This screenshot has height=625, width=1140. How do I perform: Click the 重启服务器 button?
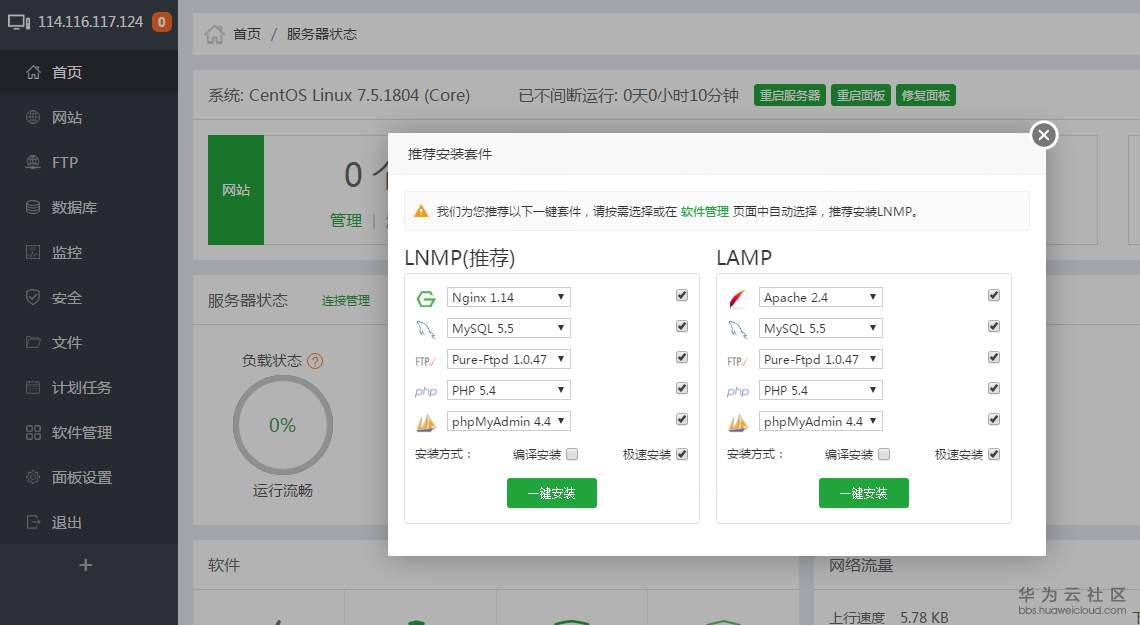coord(790,95)
